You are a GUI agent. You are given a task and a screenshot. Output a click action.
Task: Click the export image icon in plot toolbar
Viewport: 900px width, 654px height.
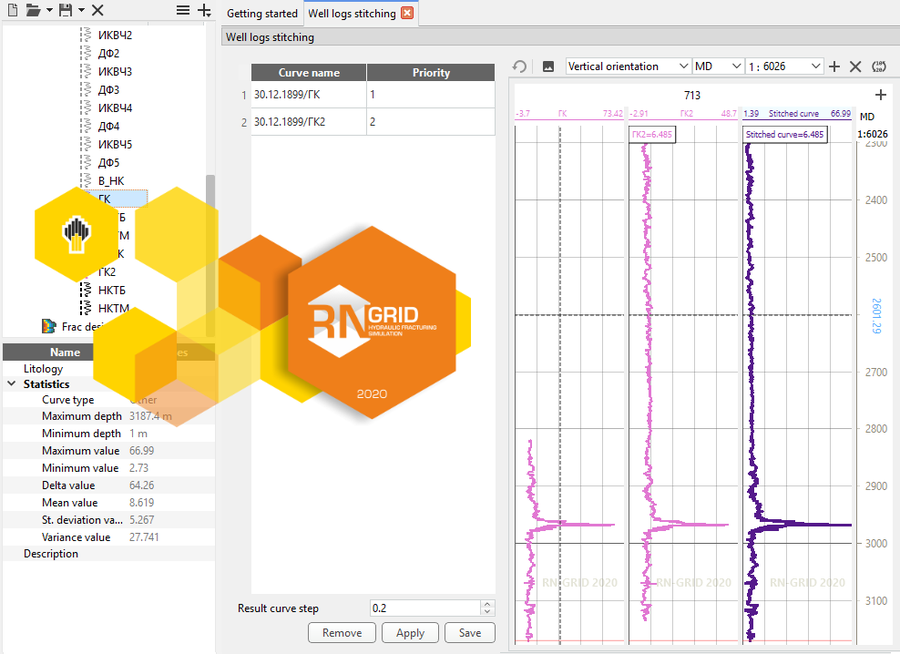click(548, 66)
